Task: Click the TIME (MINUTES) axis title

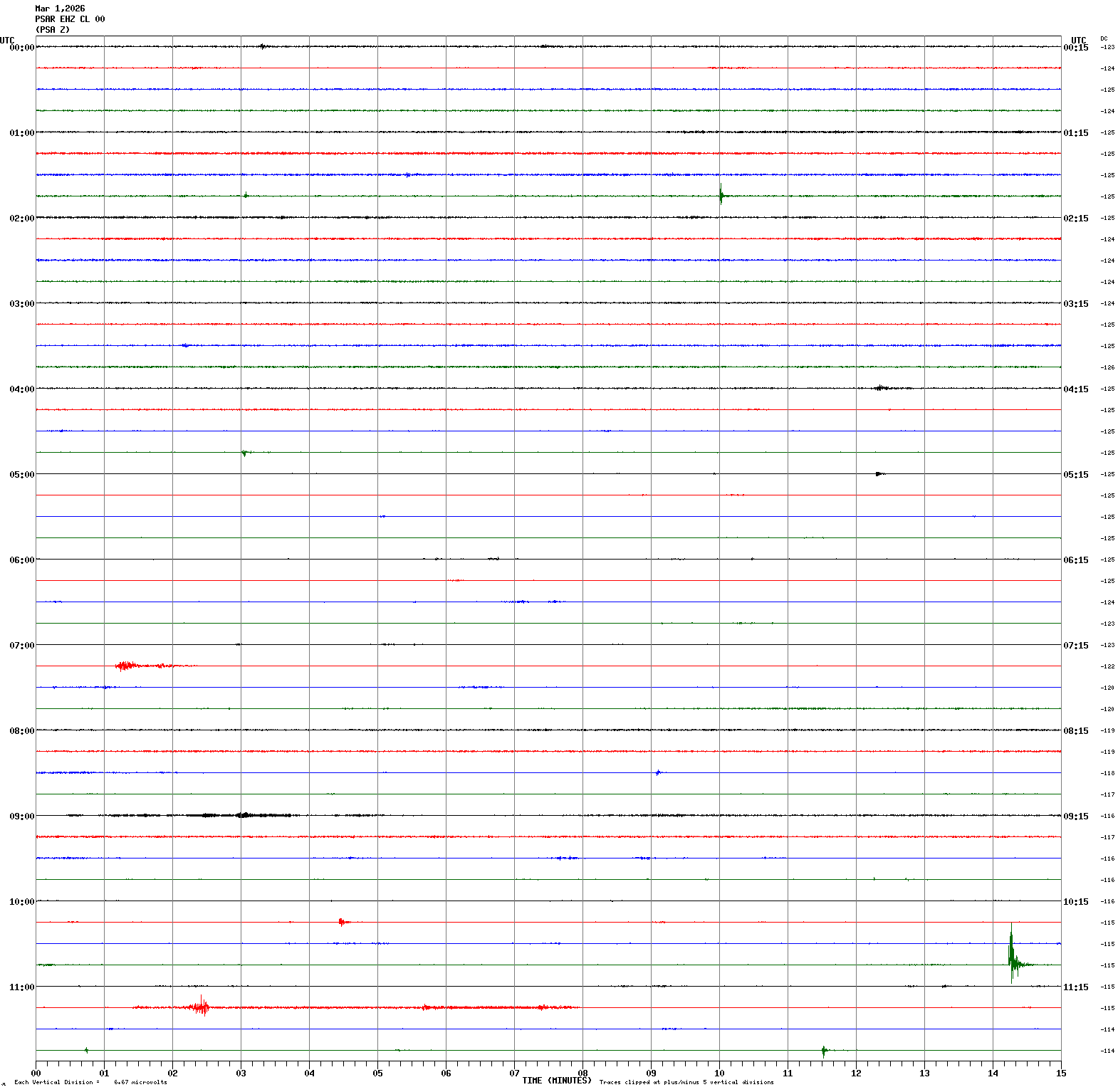Action: point(556,1081)
